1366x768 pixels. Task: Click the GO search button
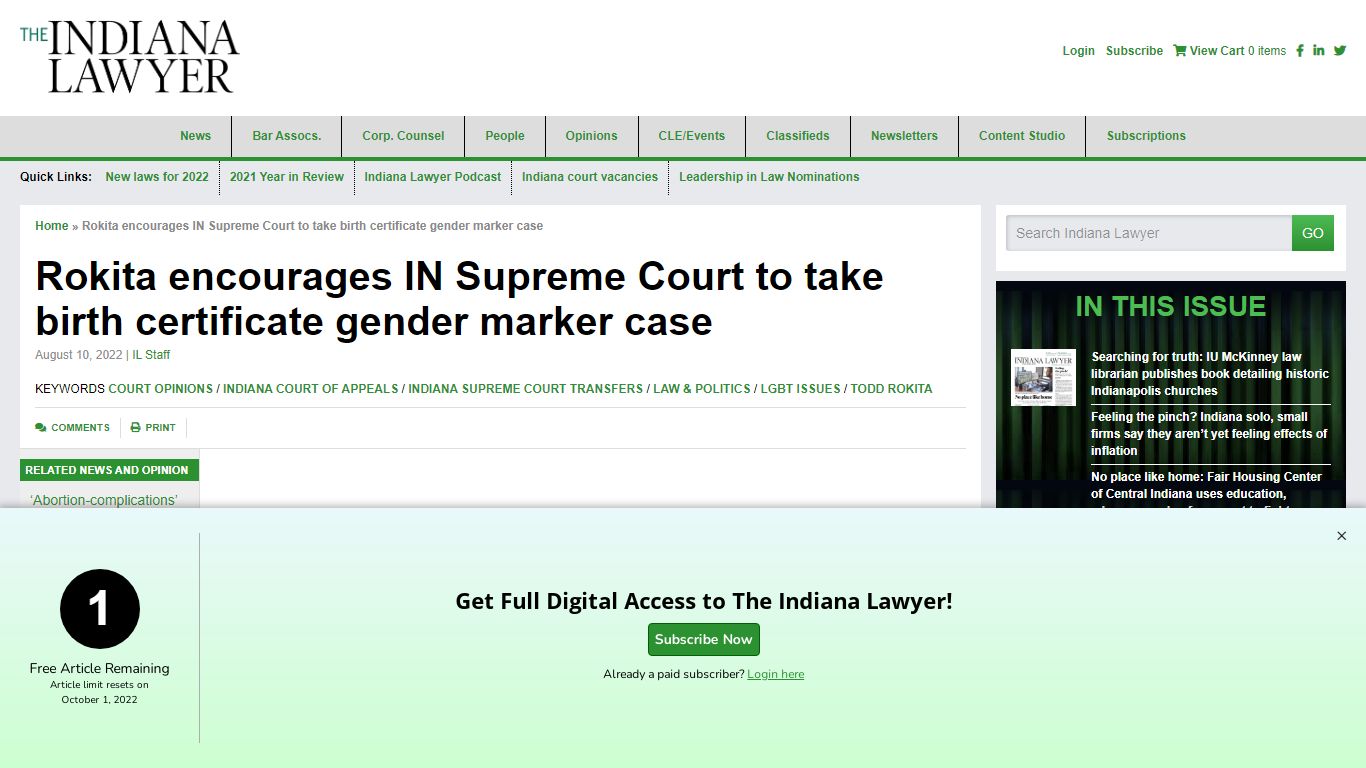(x=1313, y=233)
